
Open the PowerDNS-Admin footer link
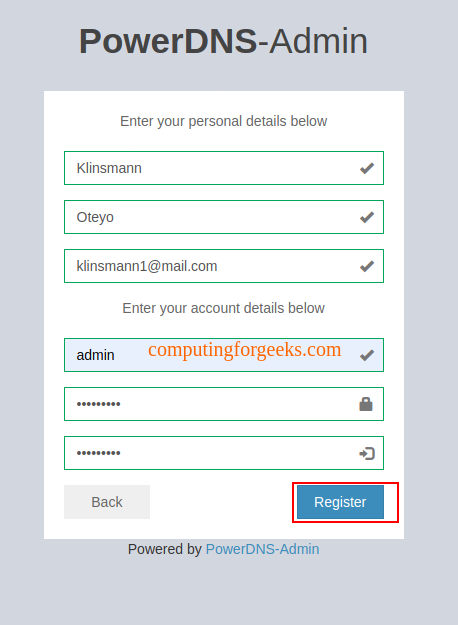pos(262,549)
